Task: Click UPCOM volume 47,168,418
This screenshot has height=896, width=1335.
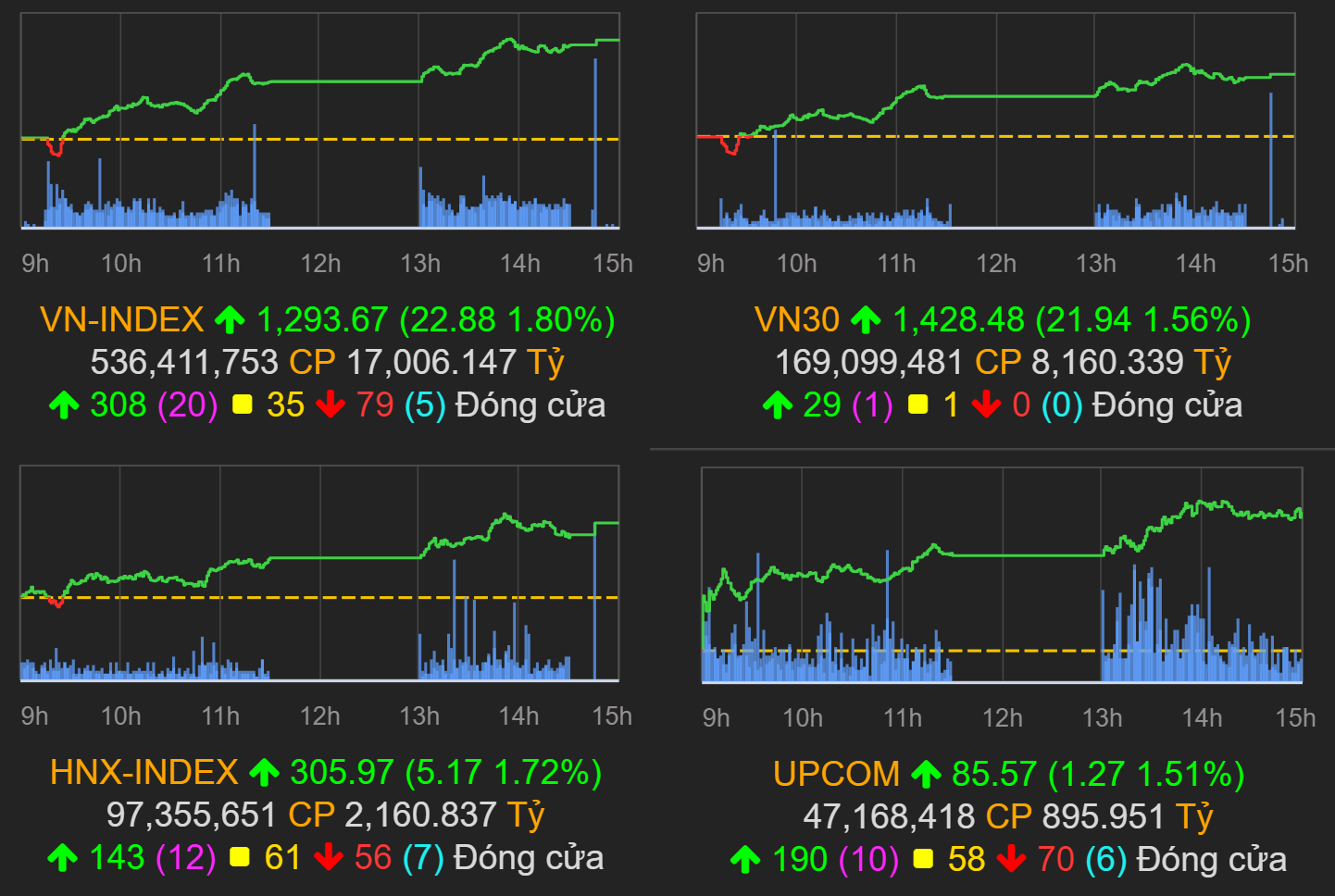Action: pos(889,817)
